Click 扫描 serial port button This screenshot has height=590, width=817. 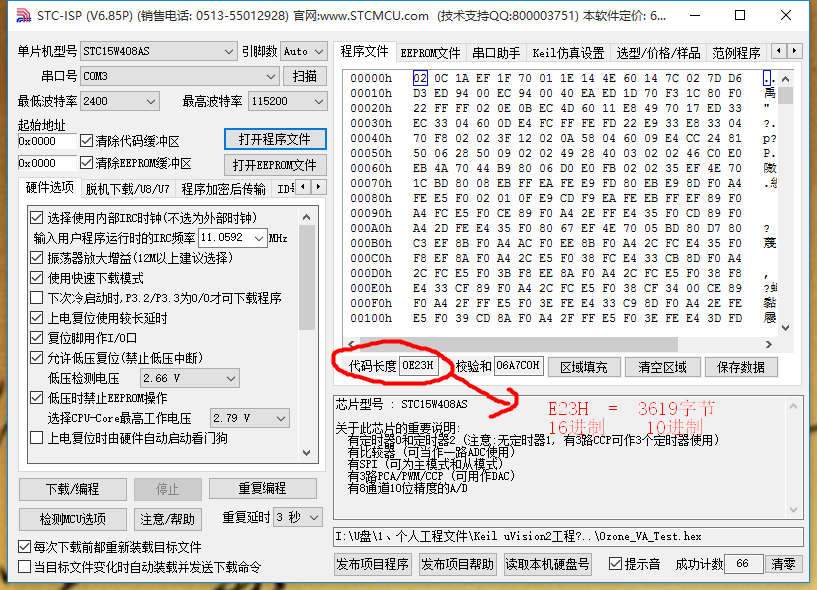[305, 76]
